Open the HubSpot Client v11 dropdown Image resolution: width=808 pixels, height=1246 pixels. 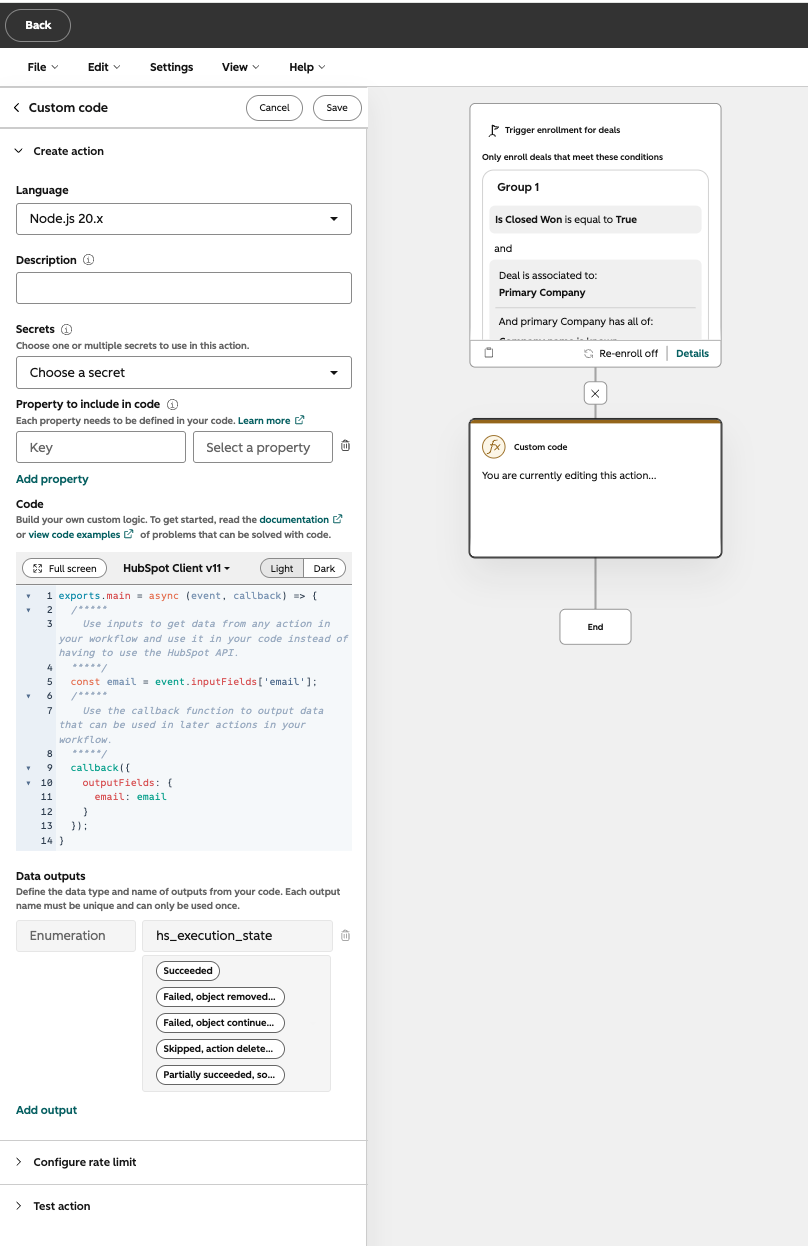[177, 568]
